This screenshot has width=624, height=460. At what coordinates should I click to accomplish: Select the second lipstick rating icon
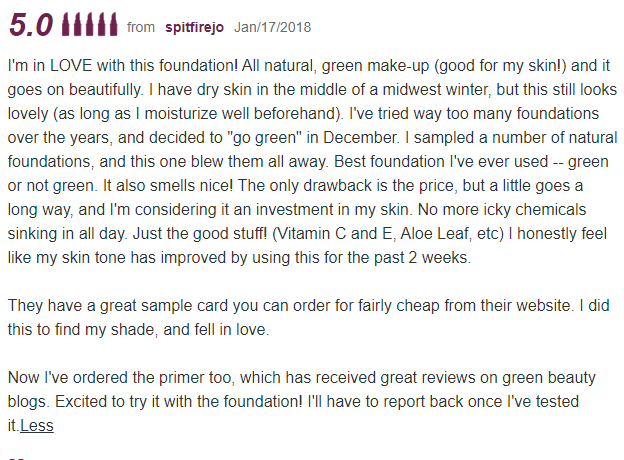pyautogui.click(x=78, y=24)
